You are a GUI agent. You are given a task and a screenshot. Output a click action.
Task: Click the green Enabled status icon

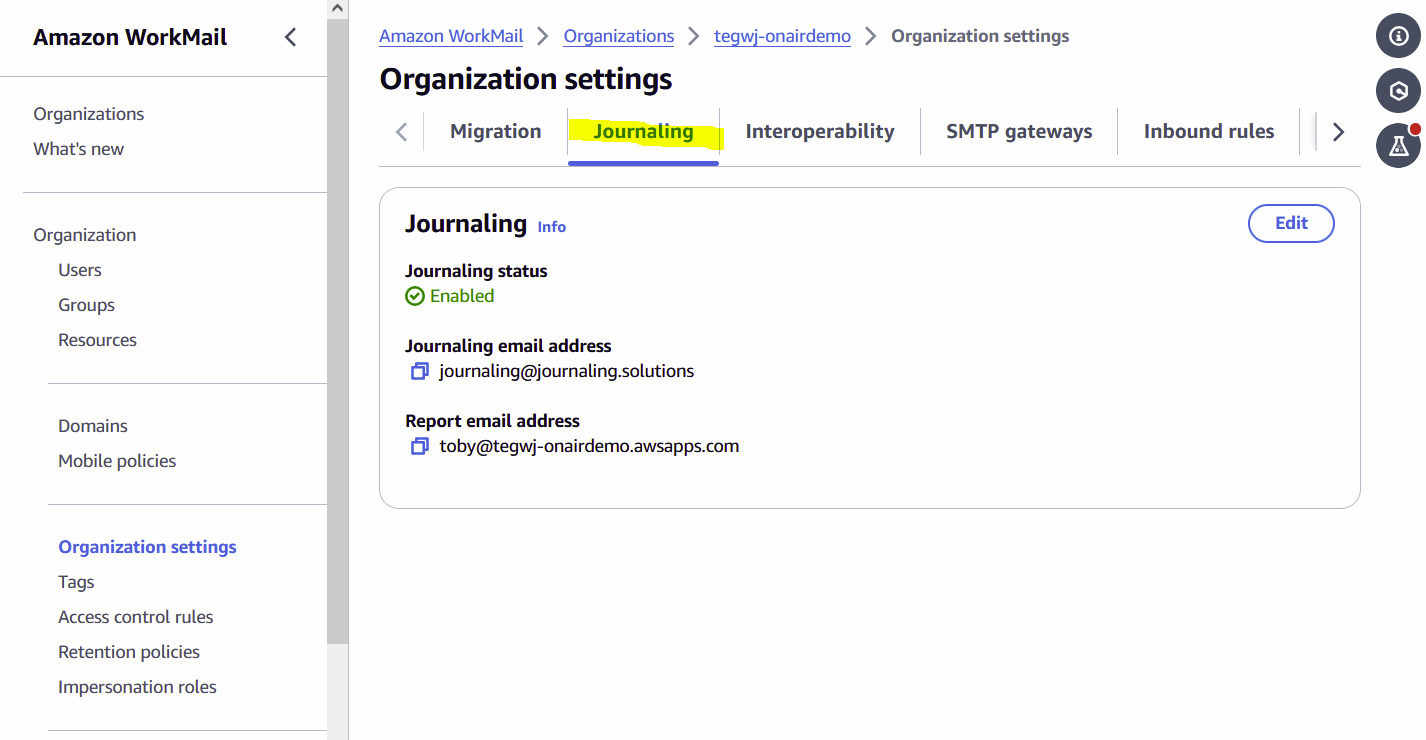[x=414, y=295]
